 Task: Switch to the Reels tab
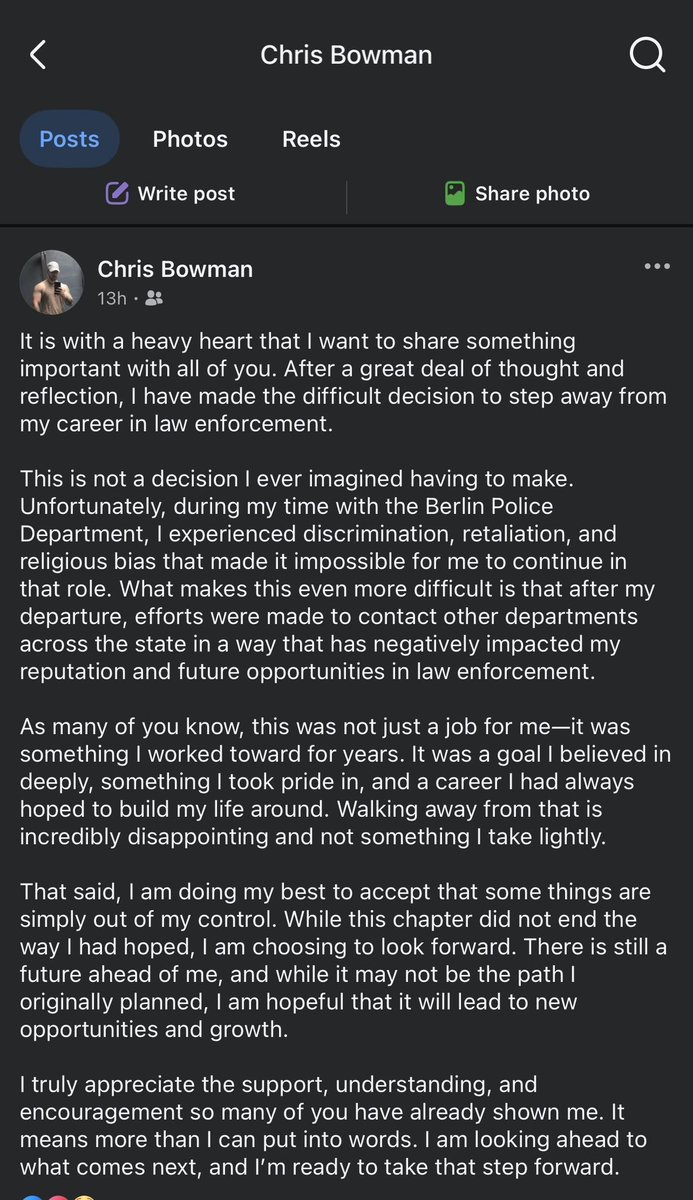coord(311,139)
